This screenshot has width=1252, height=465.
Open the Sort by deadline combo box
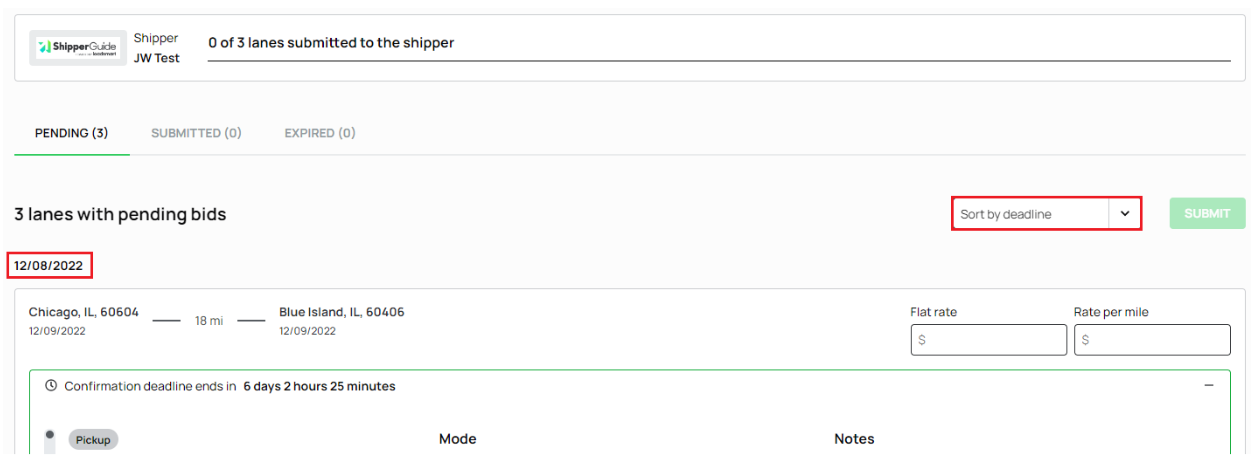(x=1046, y=214)
